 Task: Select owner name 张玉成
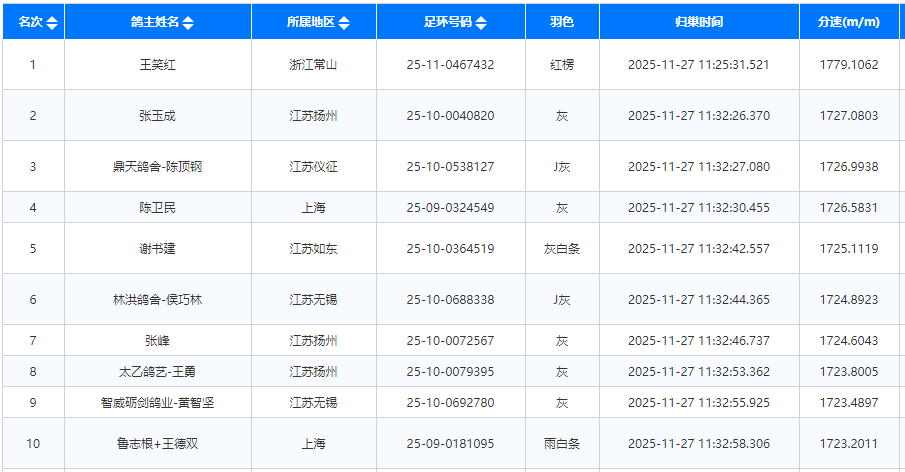(157, 116)
